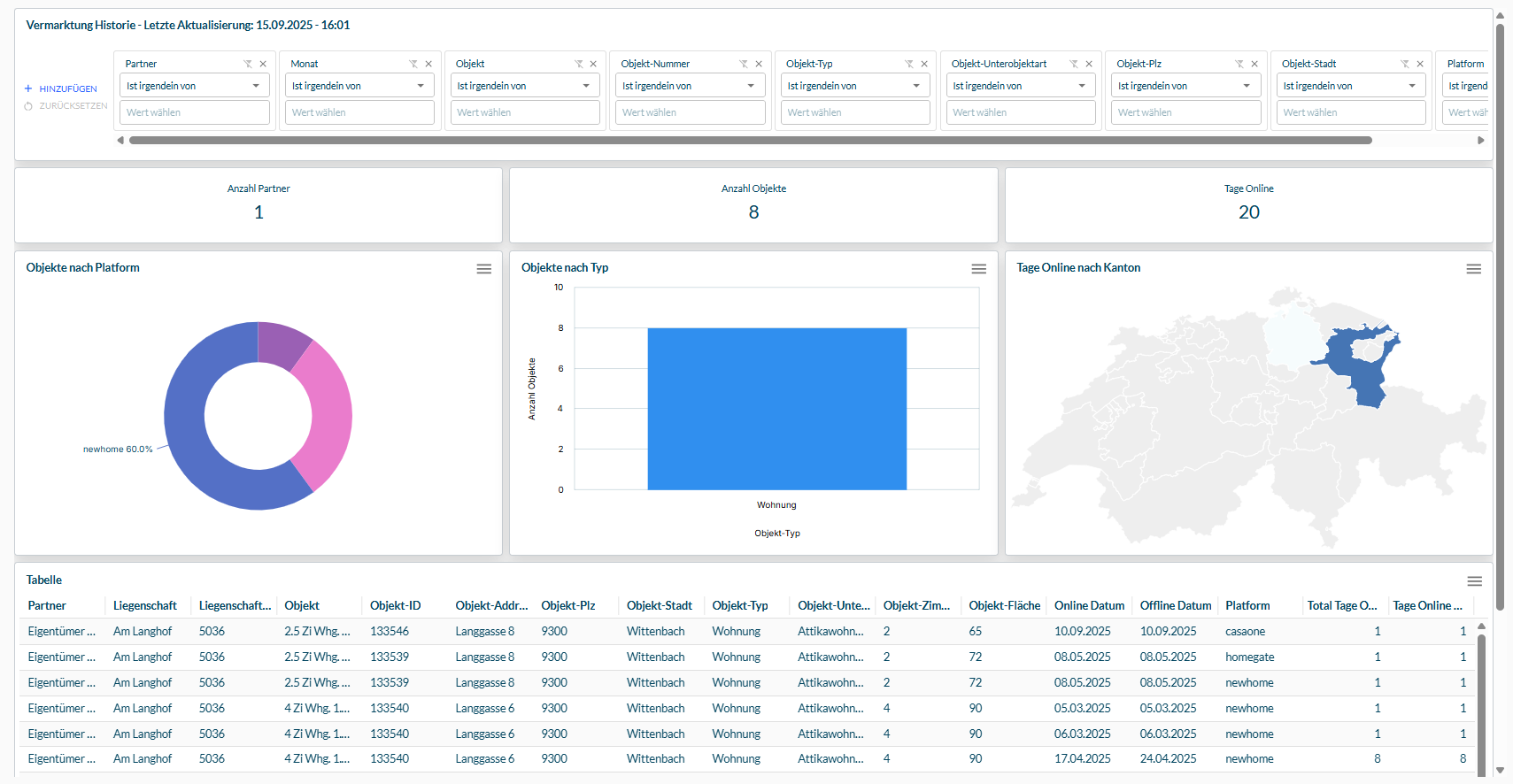Remove the Objekt-Plz filter with its X icon
Image resolution: width=1513 pixels, height=784 pixels.
click(x=1254, y=64)
